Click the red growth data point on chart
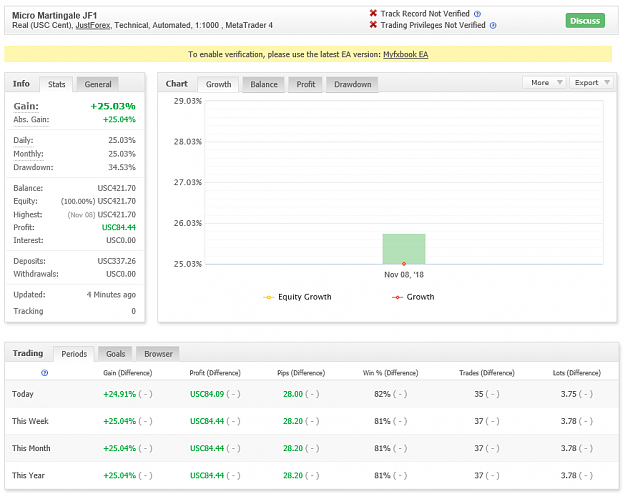 (x=404, y=264)
